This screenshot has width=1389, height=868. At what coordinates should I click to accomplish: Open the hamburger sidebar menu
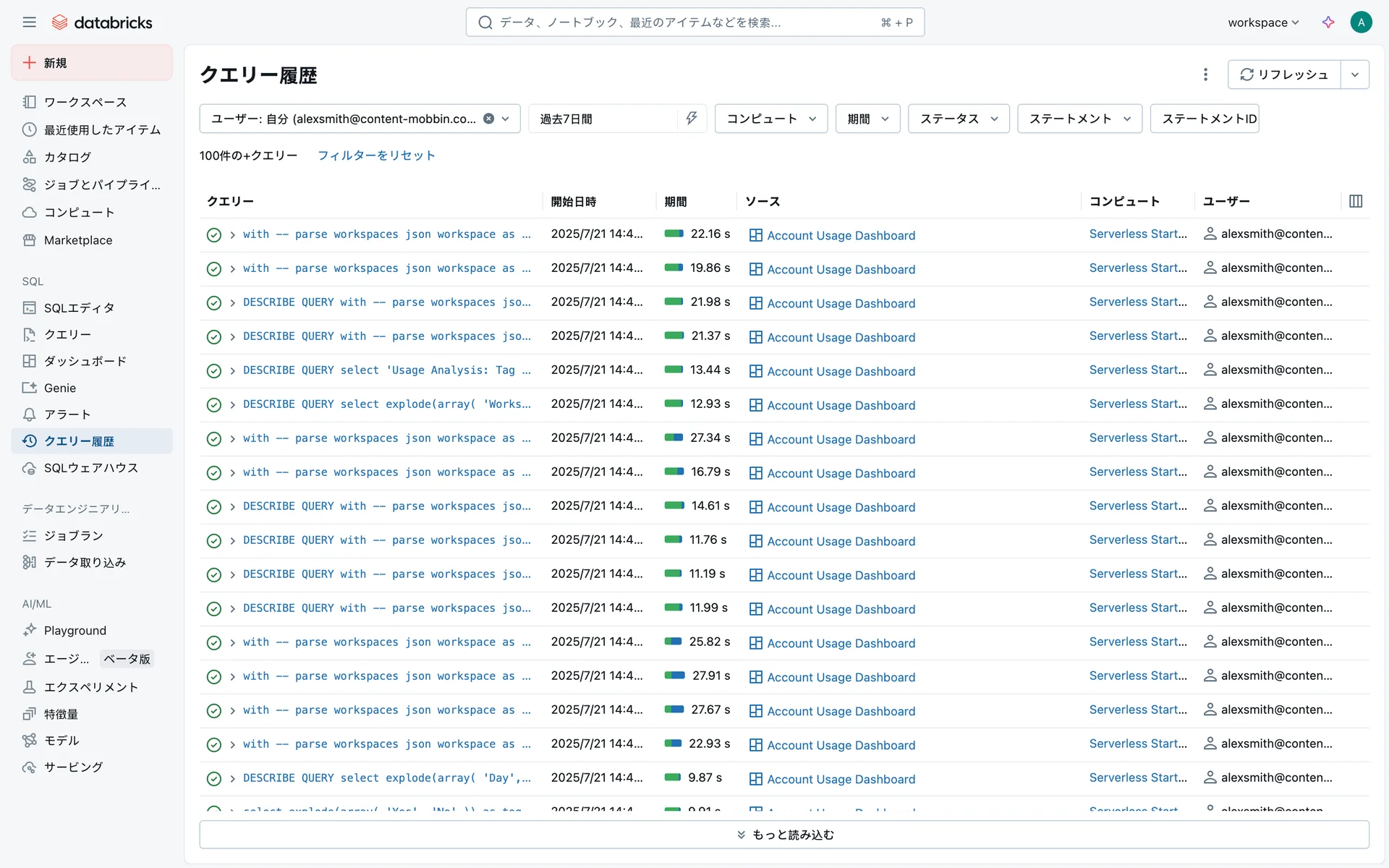point(29,22)
